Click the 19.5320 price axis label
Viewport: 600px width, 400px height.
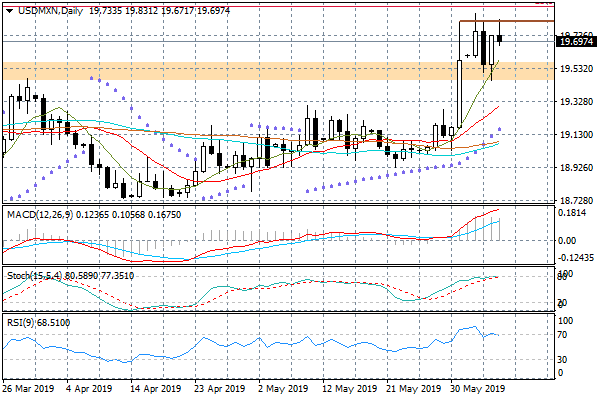click(x=576, y=69)
